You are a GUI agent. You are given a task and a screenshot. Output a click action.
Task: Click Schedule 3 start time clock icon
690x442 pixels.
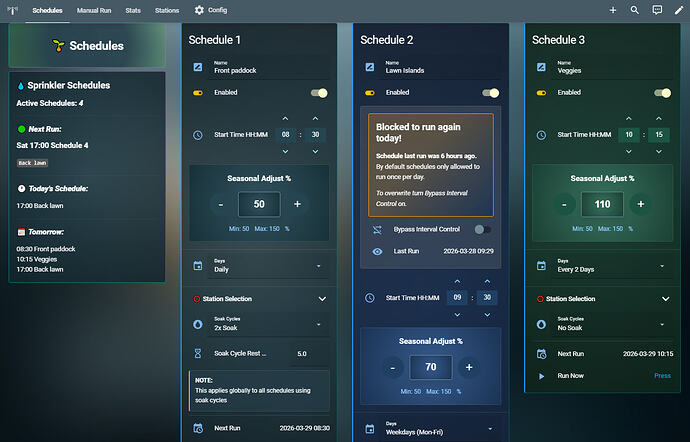[541, 135]
